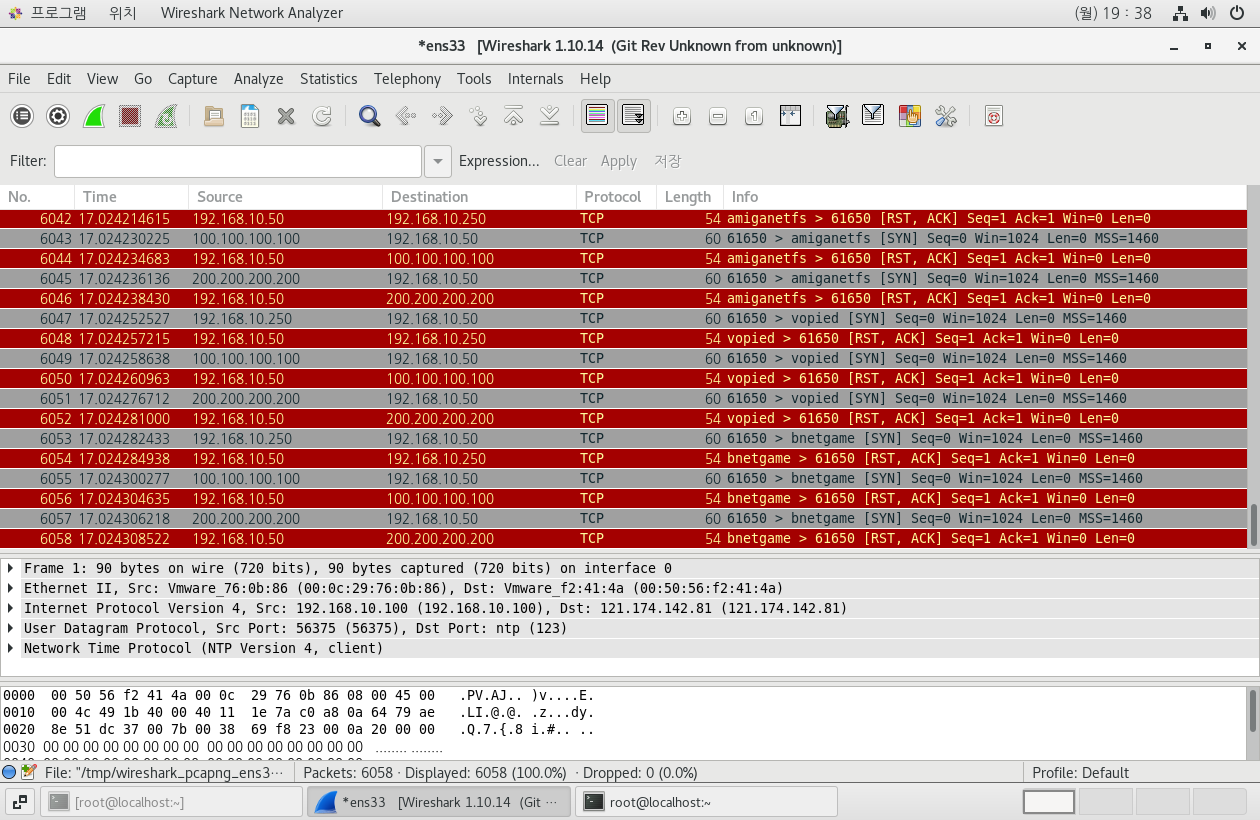Stop the running capture
Screen dimensions: 1260x820
(x=130, y=116)
